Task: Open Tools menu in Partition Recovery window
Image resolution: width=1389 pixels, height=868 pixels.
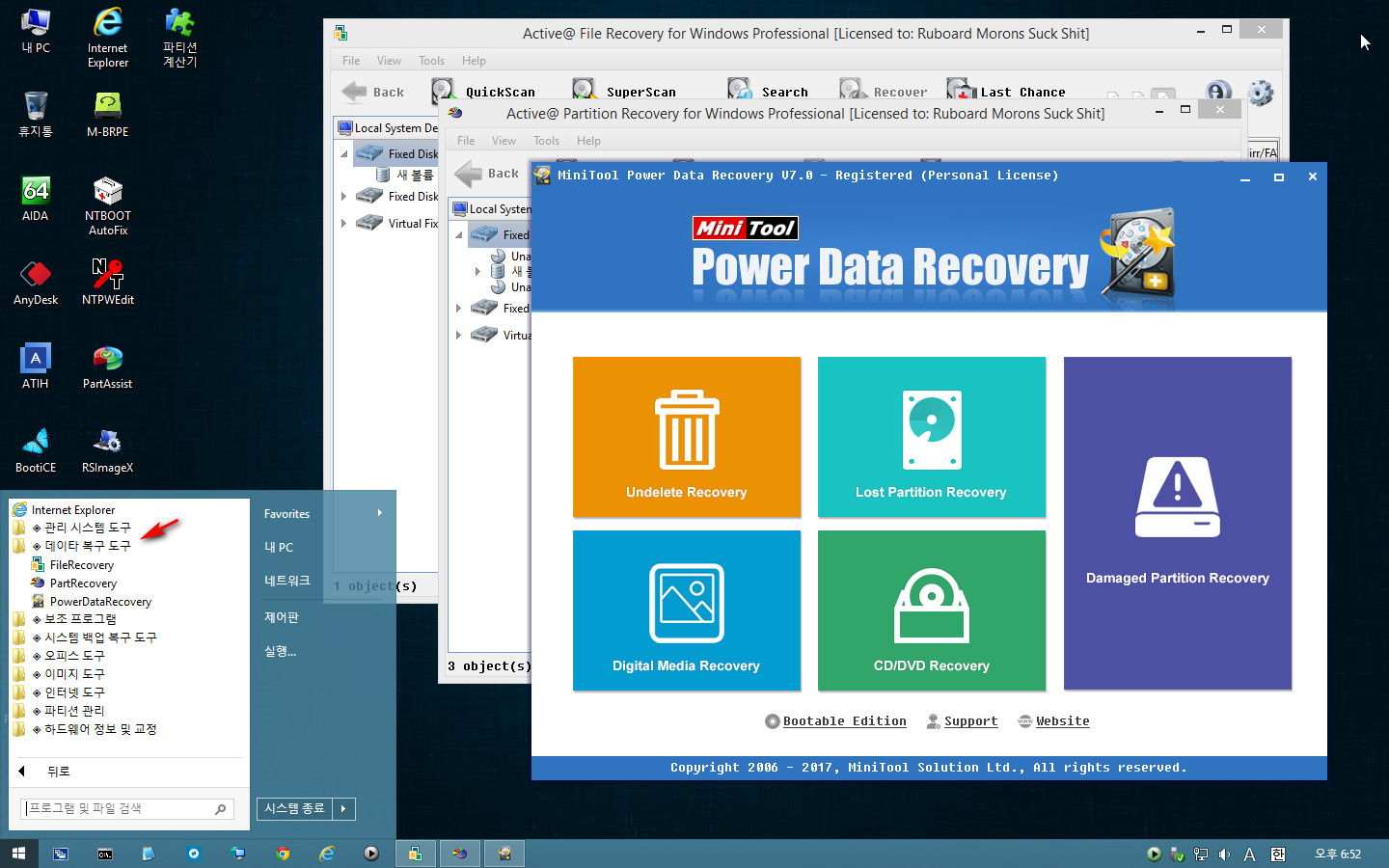Action: click(546, 141)
